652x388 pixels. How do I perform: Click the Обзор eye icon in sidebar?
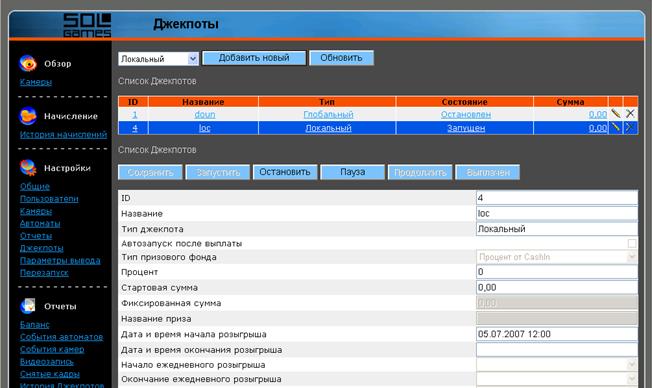(28, 63)
